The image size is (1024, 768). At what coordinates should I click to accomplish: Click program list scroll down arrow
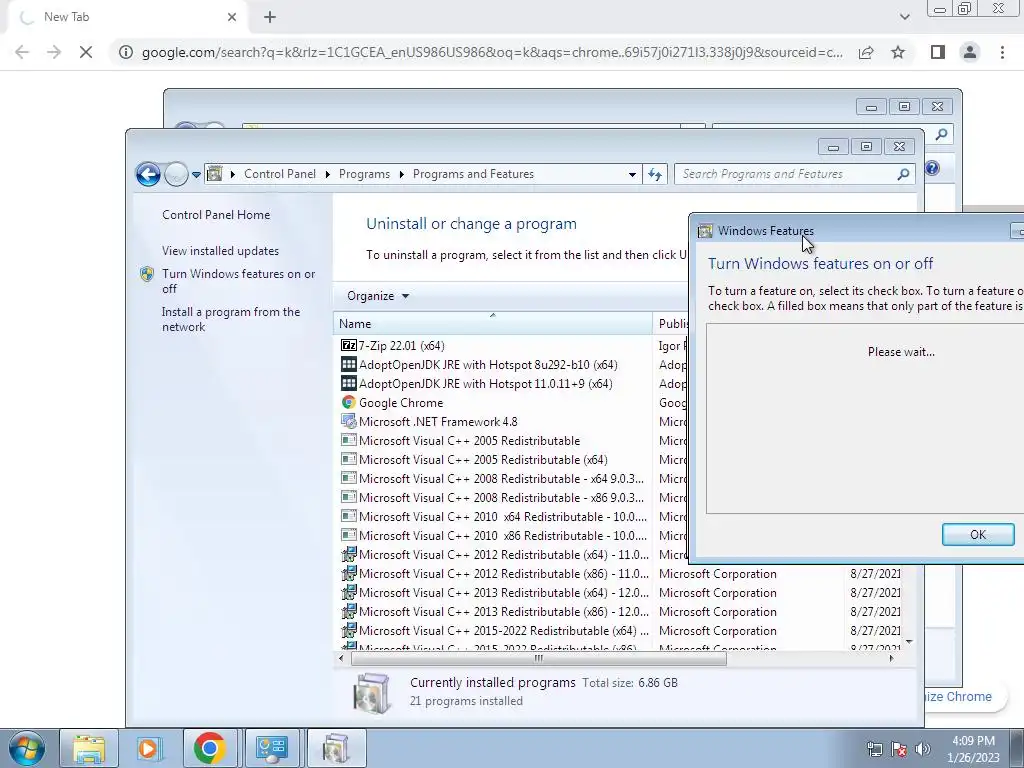coord(909,642)
